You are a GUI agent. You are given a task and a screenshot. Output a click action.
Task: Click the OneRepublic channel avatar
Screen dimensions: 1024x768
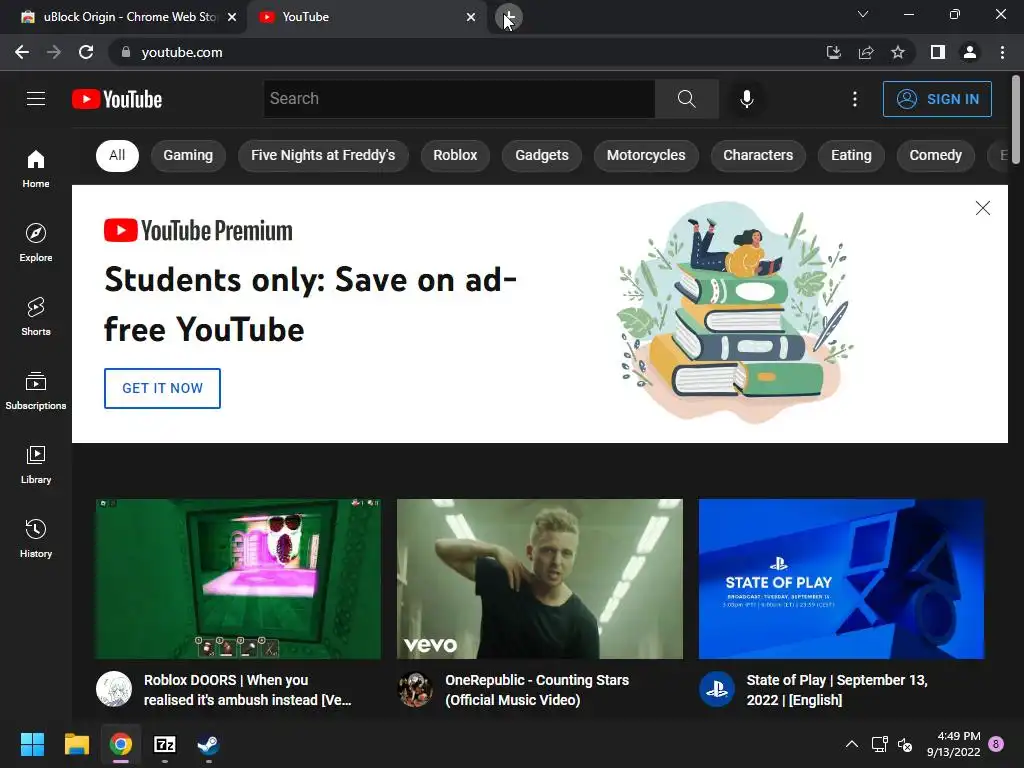pos(415,689)
